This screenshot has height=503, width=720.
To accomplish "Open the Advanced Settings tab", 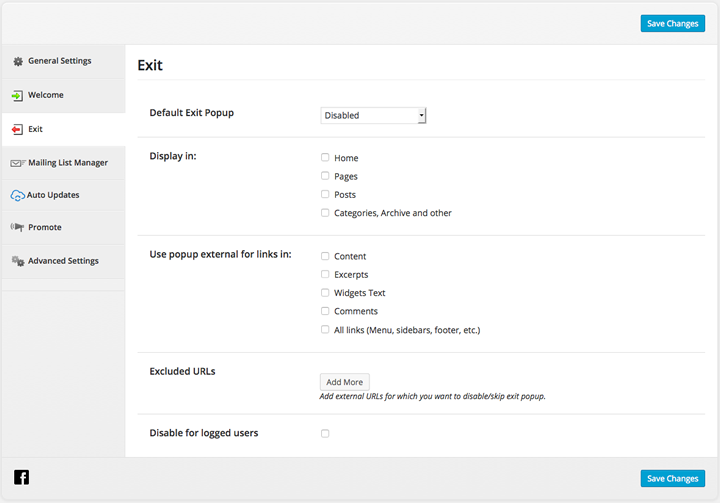I will [63, 261].
